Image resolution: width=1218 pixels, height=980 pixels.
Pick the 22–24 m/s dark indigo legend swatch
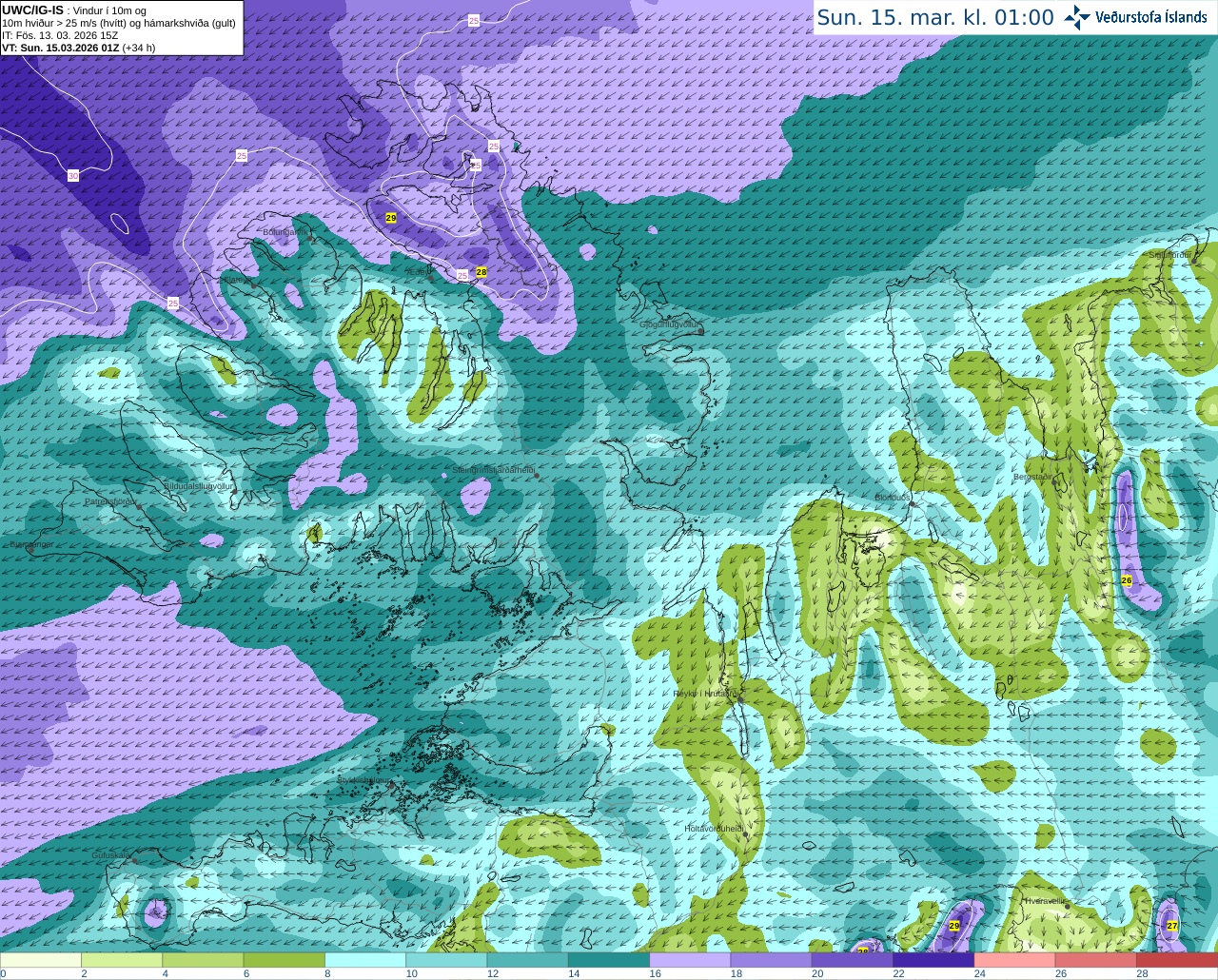(933, 960)
